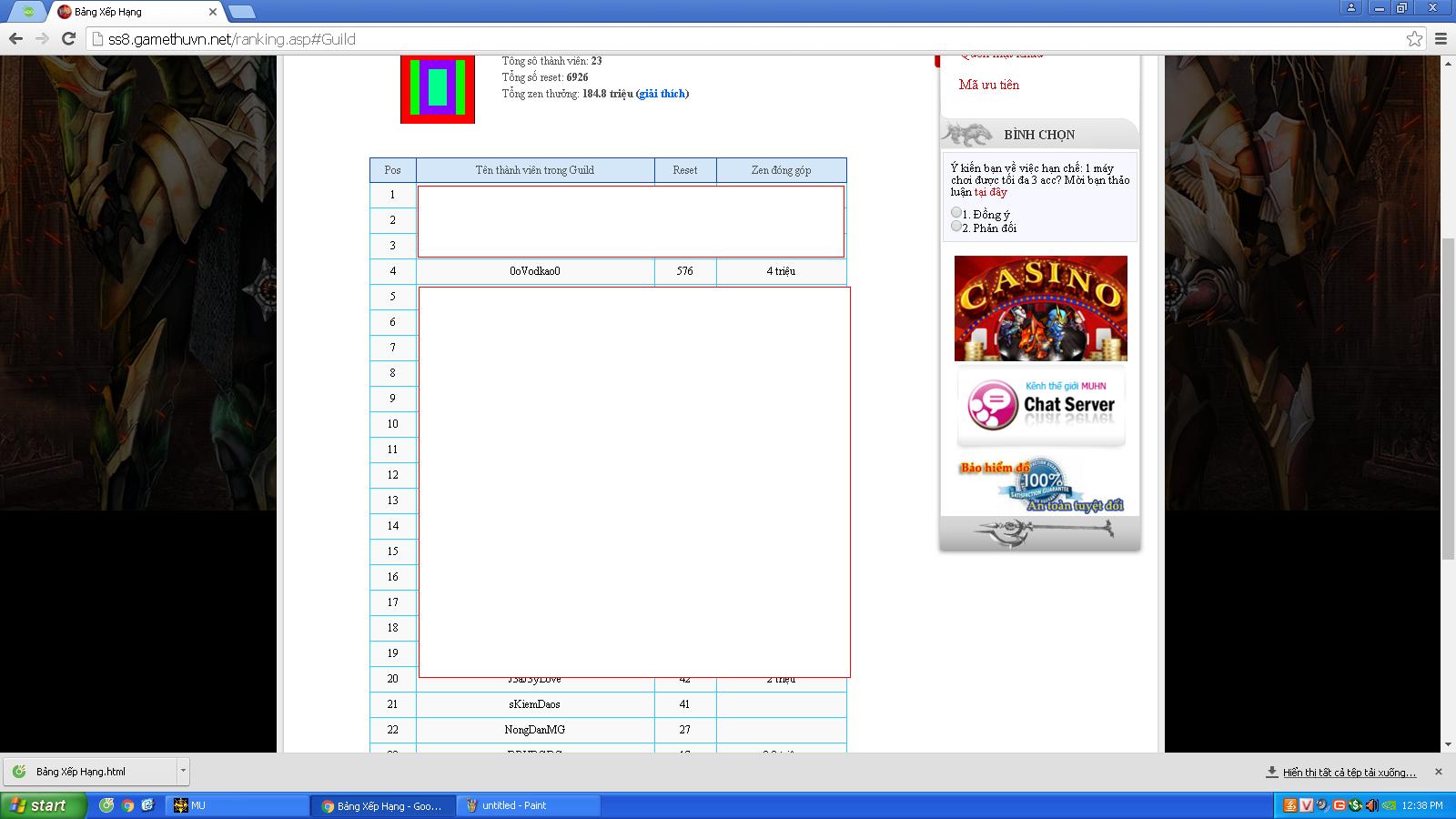The image size is (1456, 819).
Task: Open the Bảng Xếp Hạng.html download options arrow
Action: coord(183,771)
